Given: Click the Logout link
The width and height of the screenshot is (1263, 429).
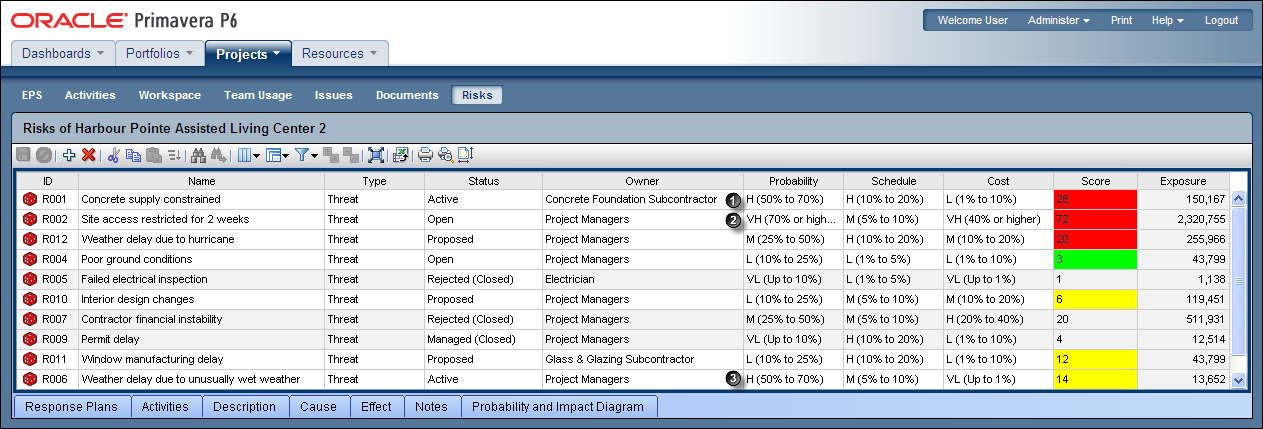Looking at the screenshot, I should tap(1221, 20).
